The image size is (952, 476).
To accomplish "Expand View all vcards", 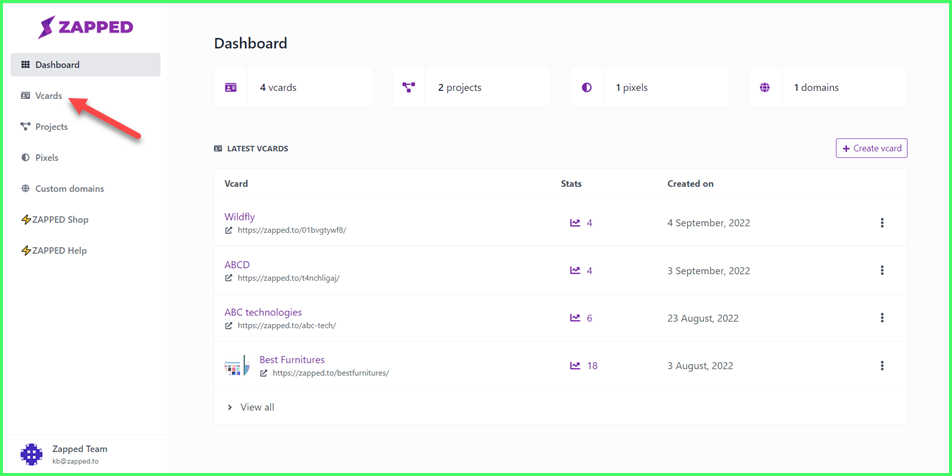I will coord(251,407).
